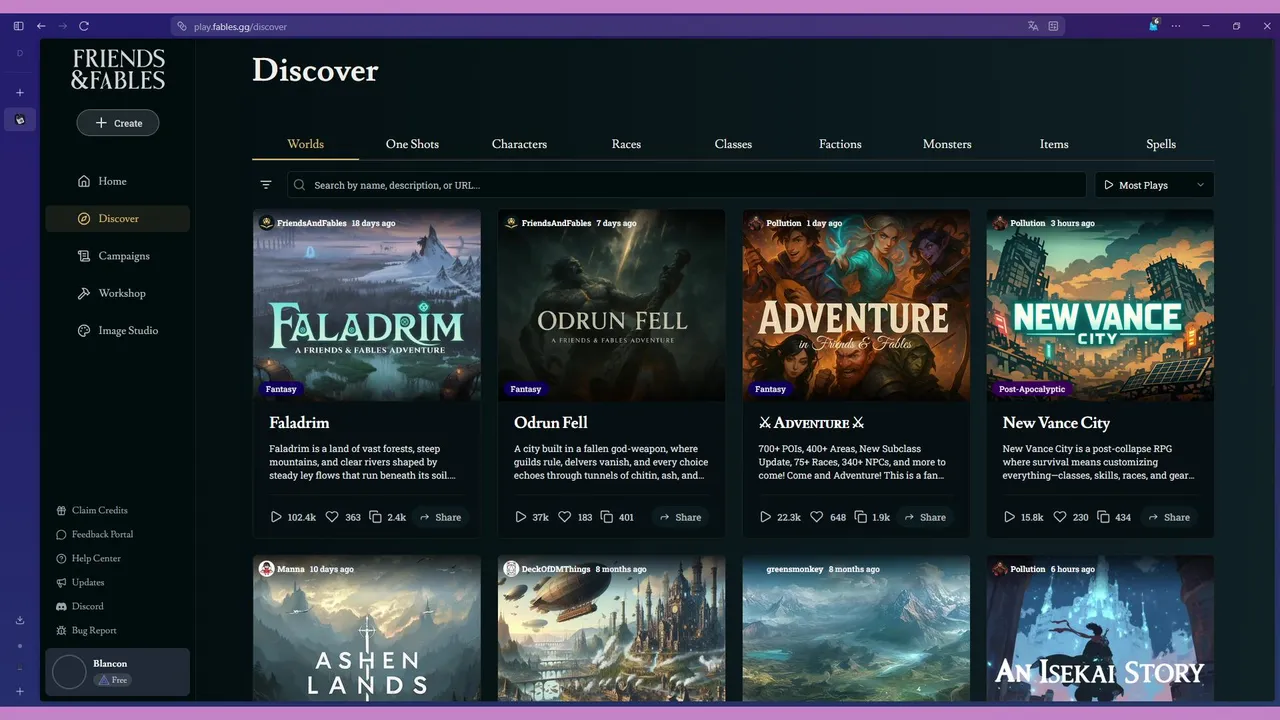Reload the page with browser refresh icon
This screenshot has width=1280, height=720.
coord(84,26)
